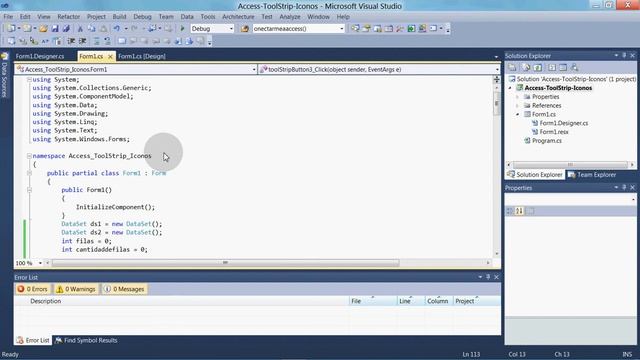Image resolution: width=640 pixels, height=360 pixels.
Task: Close the Form1.cs editor tab
Action: [110, 57]
